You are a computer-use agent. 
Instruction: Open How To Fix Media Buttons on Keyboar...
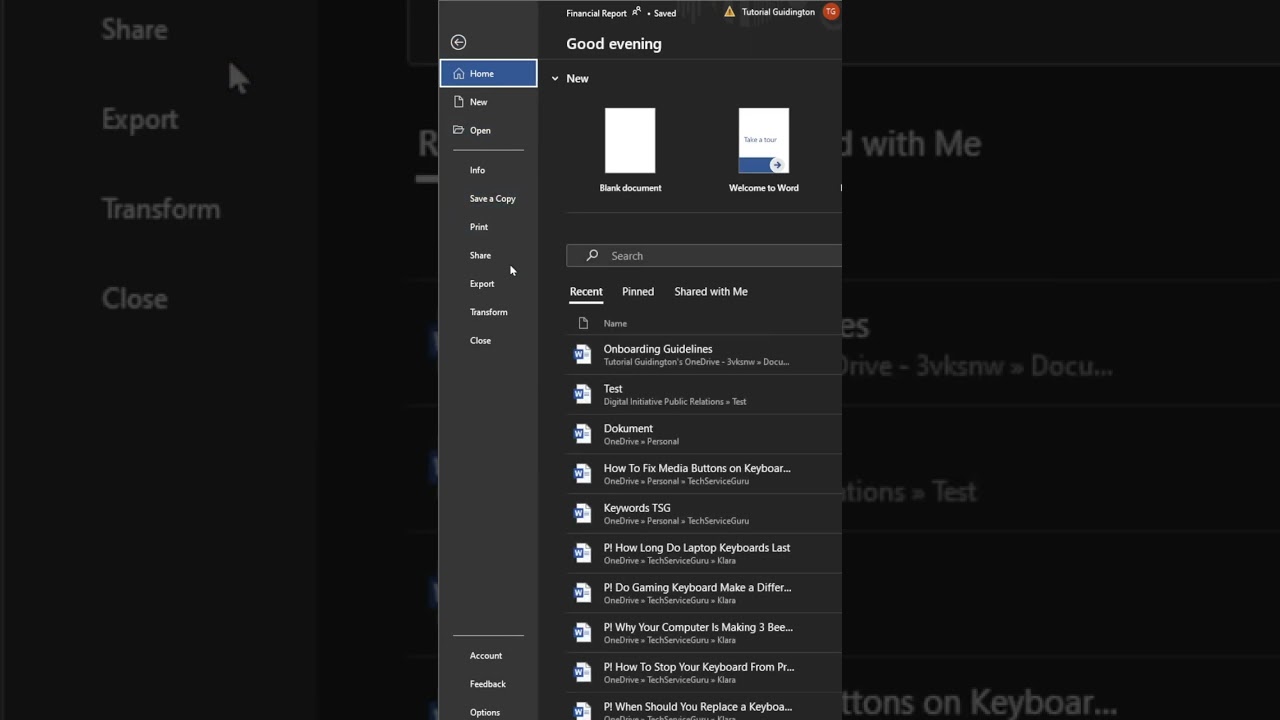coord(704,474)
